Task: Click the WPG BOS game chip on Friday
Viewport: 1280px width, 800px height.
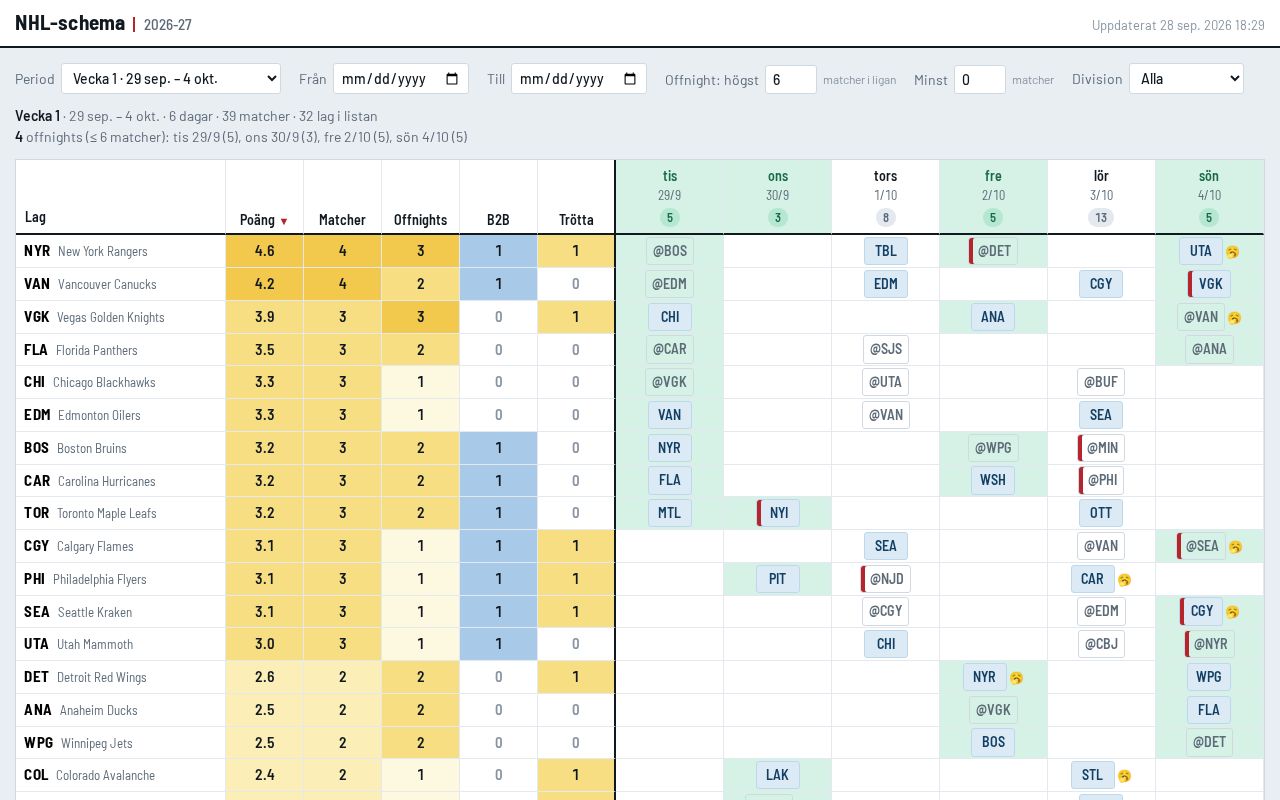Action: 993,743
